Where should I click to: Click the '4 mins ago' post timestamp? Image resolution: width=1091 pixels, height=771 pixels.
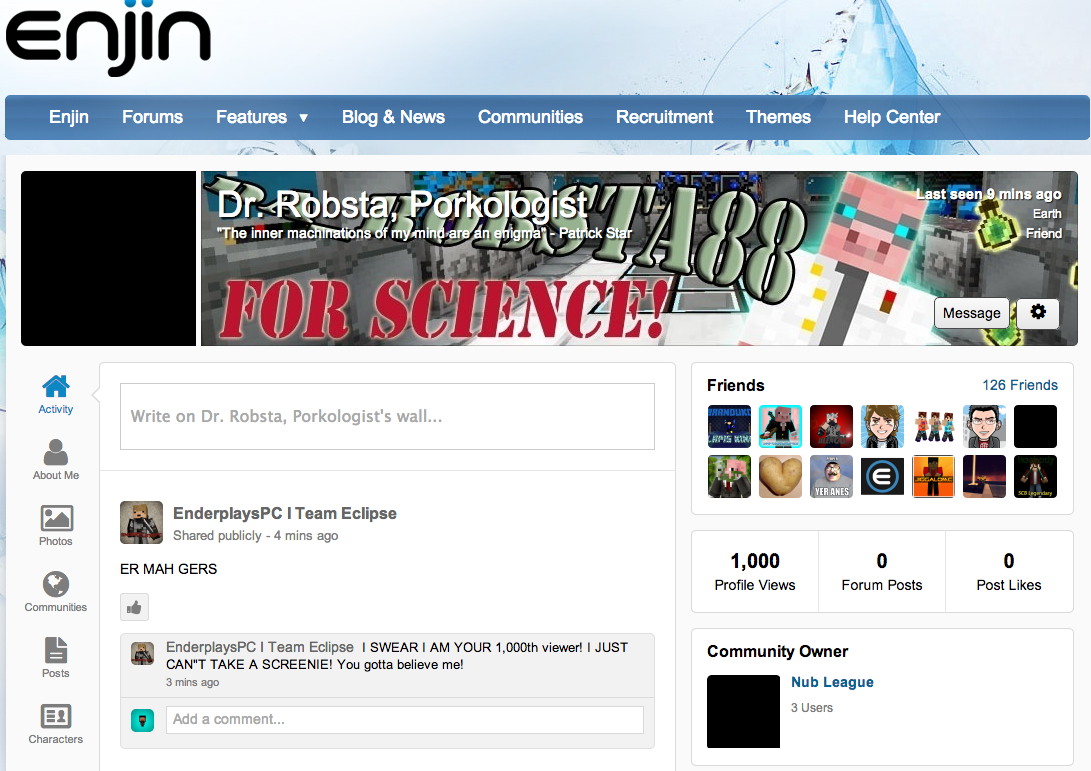coord(306,536)
